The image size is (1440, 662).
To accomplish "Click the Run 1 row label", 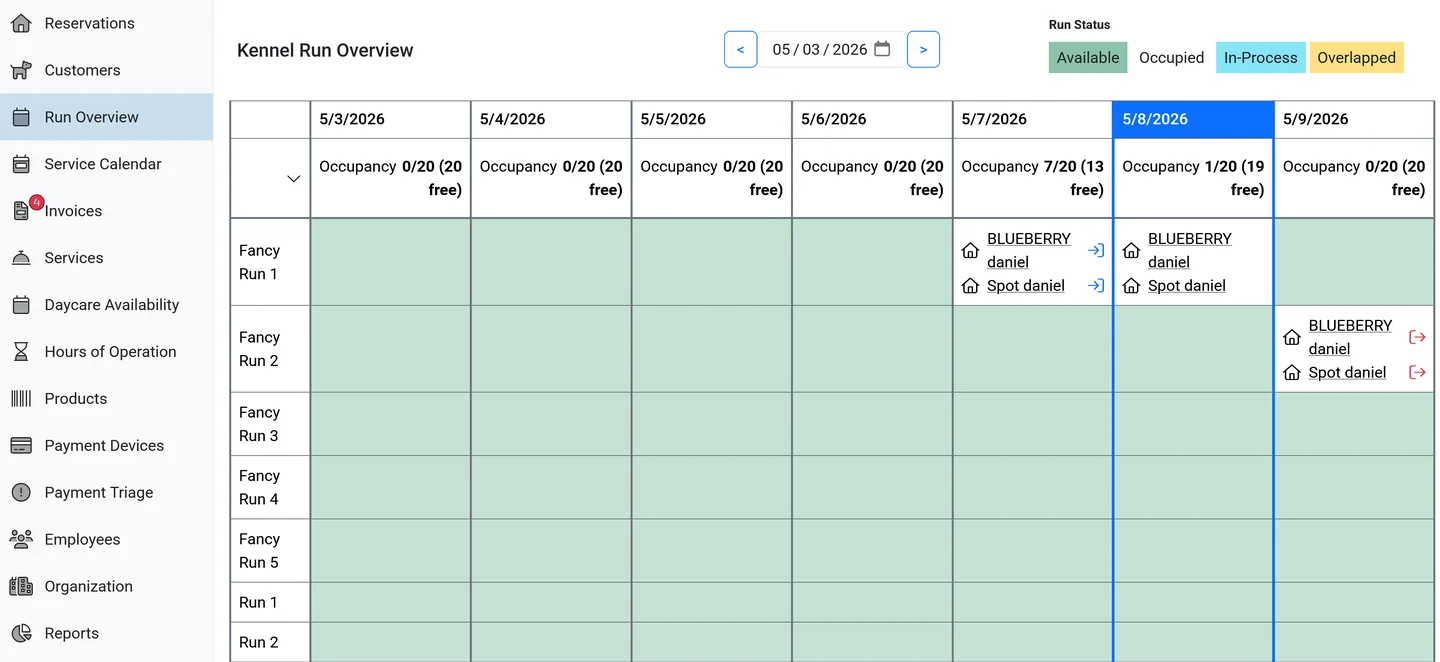I will click(270, 602).
